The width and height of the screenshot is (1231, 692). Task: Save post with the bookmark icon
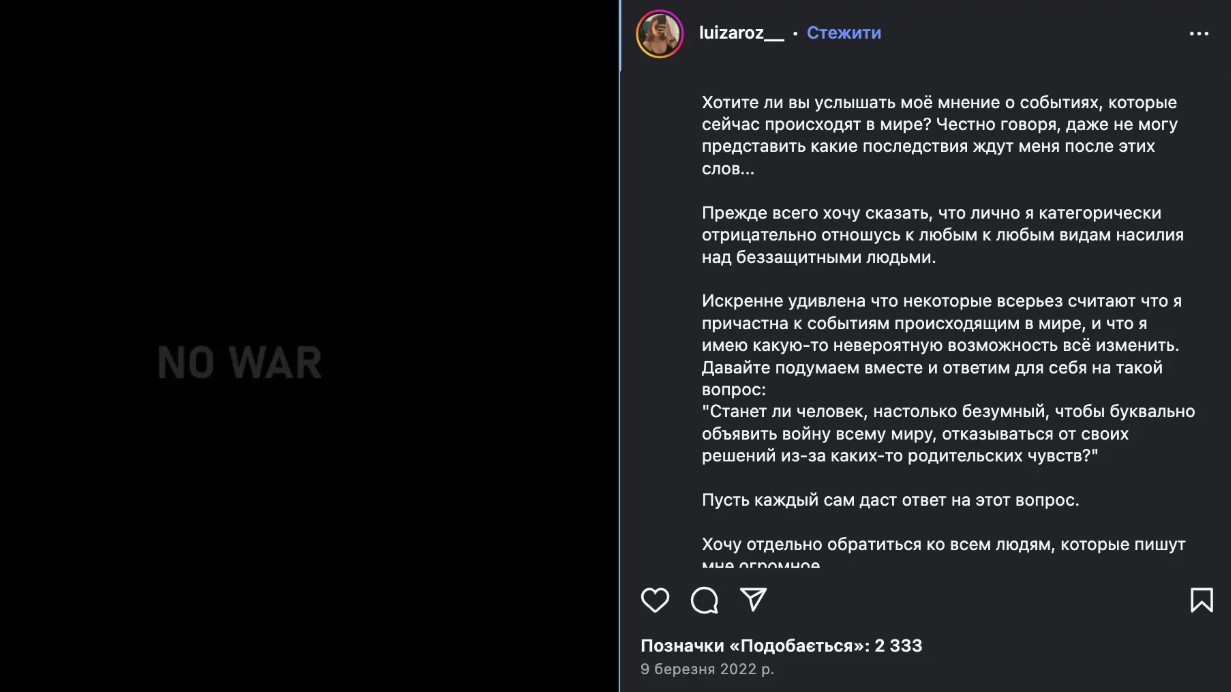click(1201, 600)
